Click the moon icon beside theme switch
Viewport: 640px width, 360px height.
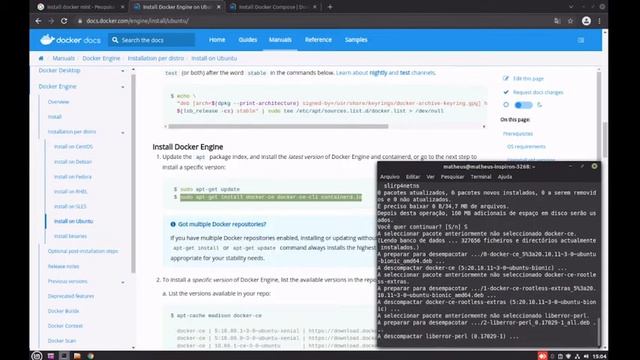click(x=540, y=105)
